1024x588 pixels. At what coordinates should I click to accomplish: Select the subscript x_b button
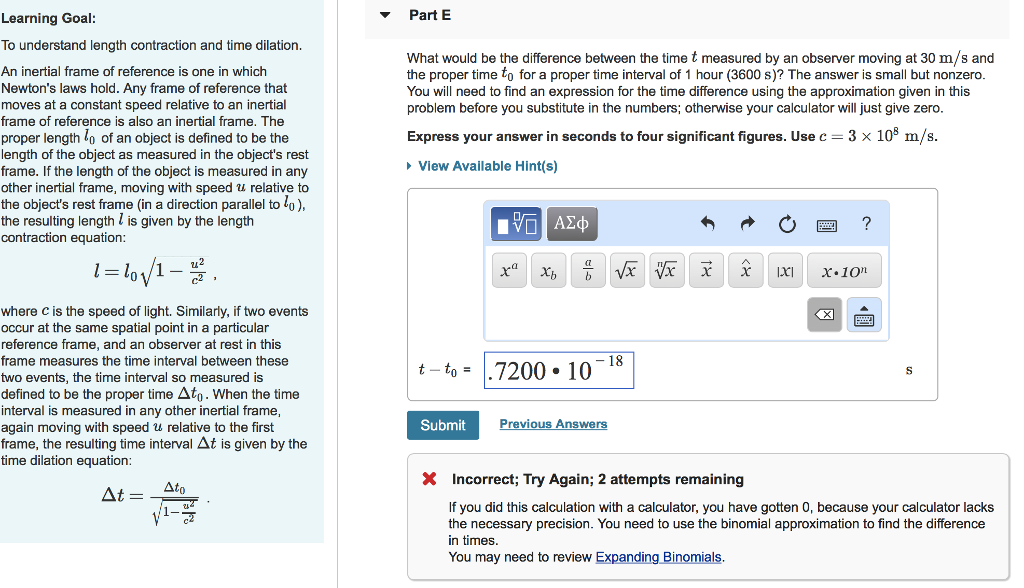coord(548,269)
